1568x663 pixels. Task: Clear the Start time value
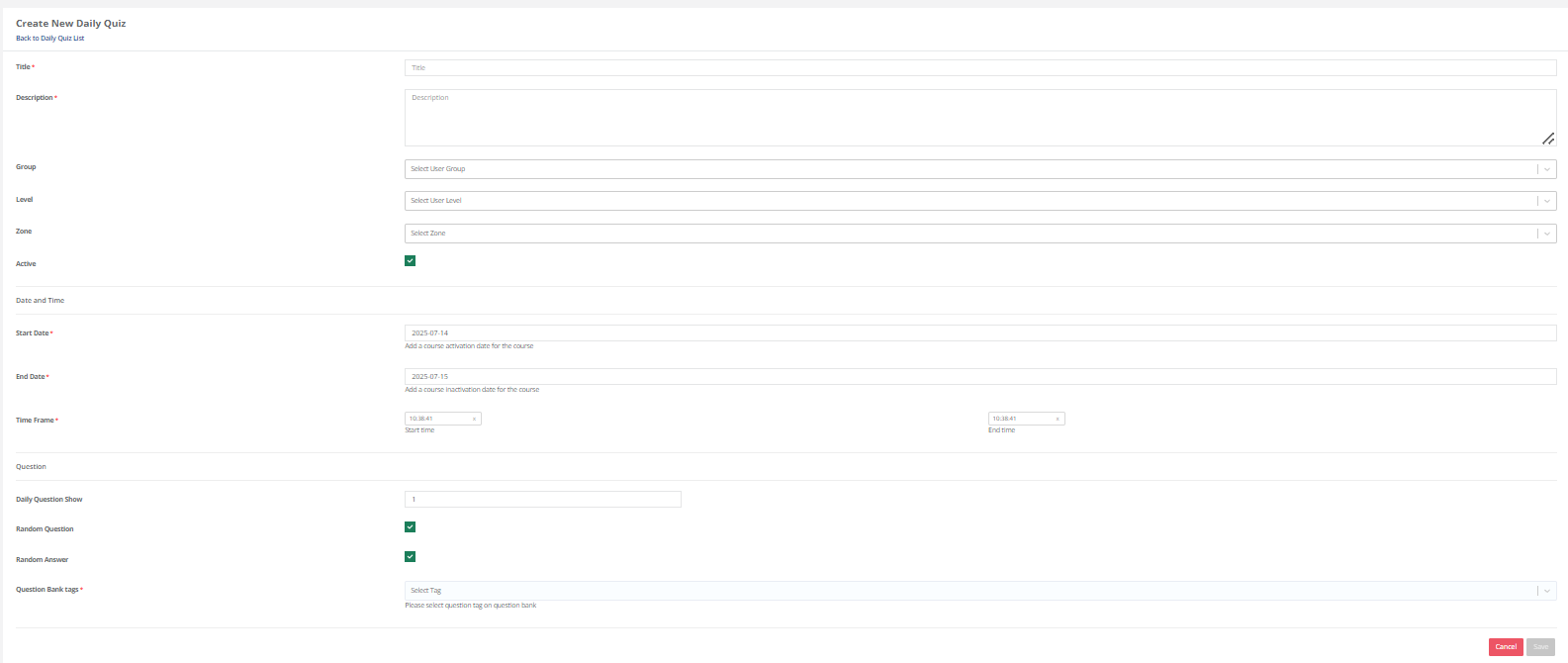pyautogui.click(x=474, y=419)
